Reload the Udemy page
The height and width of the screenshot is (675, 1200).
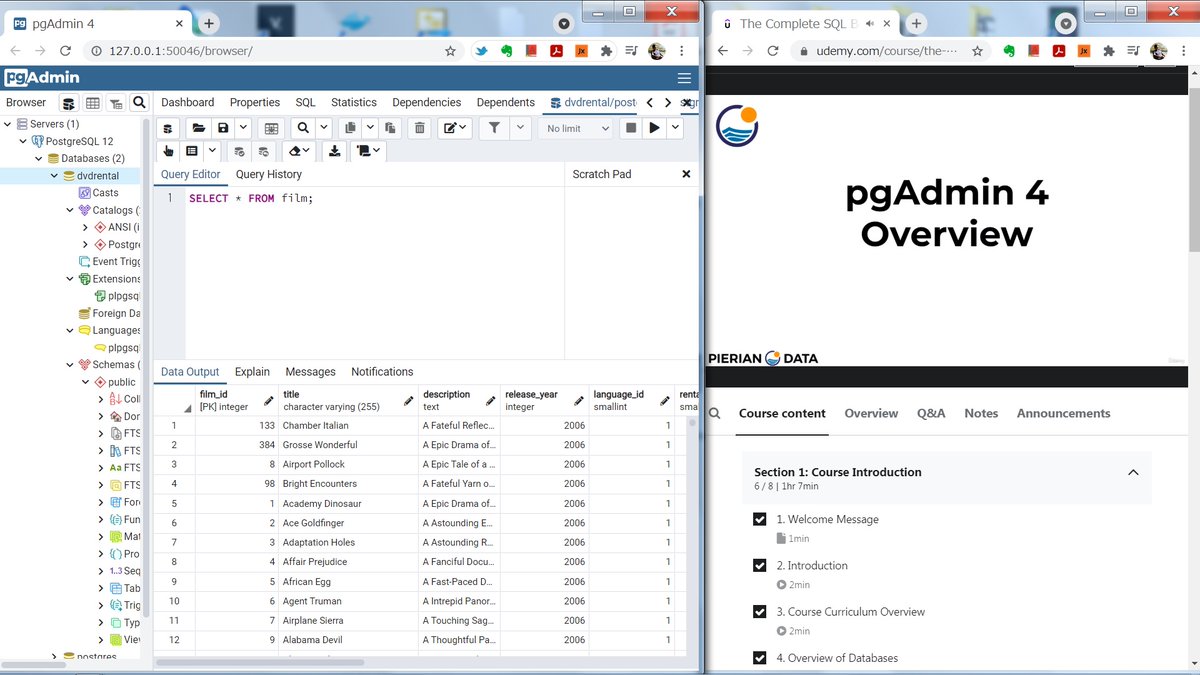click(773, 51)
